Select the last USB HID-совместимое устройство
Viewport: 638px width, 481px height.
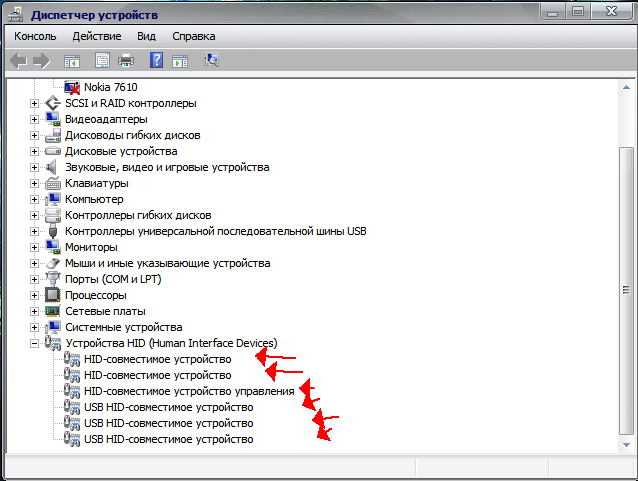(x=168, y=439)
